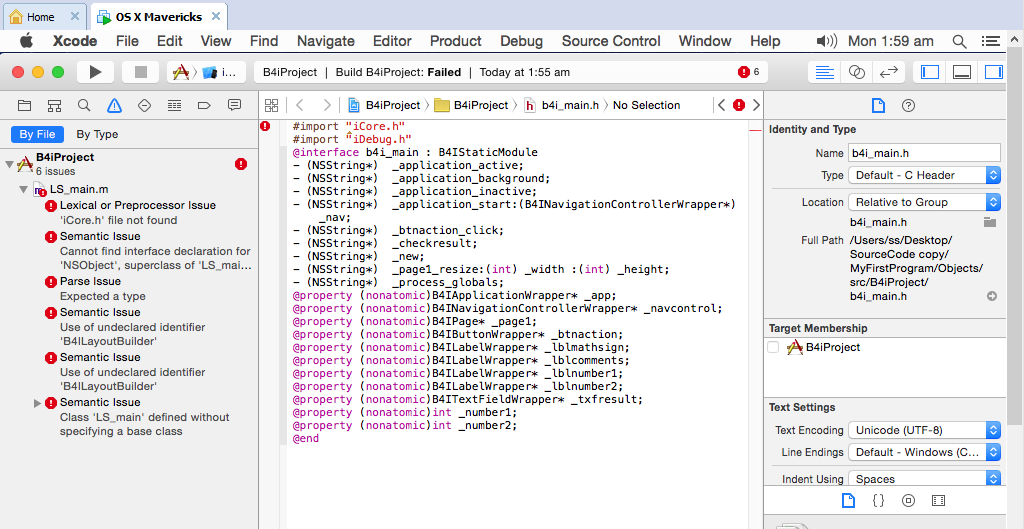The height and width of the screenshot is (529, 1024).
Task: Open the Type dropdown Default - C Header
Action: coord(924,175)
